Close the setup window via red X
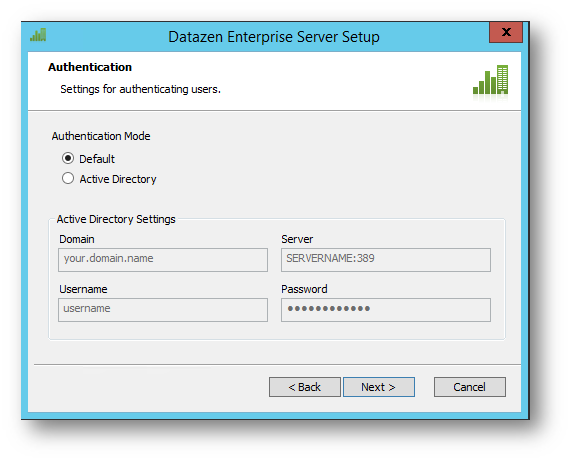Viewport: 572px width, 462px height. pyautogui.click(x=506, y=32)
